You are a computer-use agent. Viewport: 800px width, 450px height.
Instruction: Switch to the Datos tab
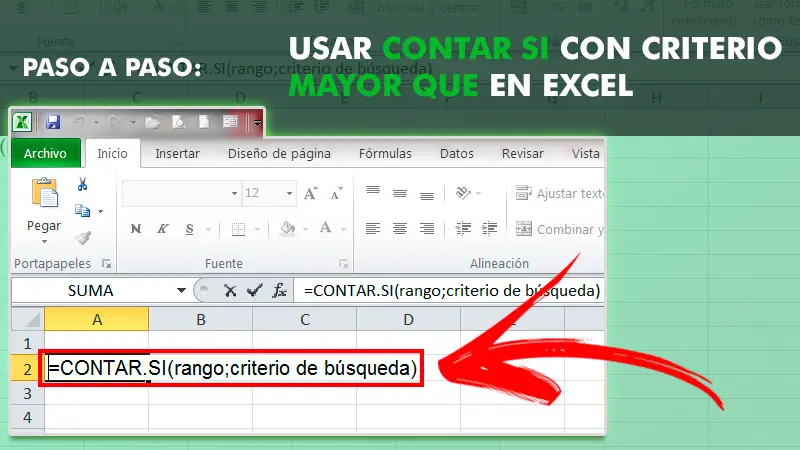pyautogui.click(x=457, y=153)
